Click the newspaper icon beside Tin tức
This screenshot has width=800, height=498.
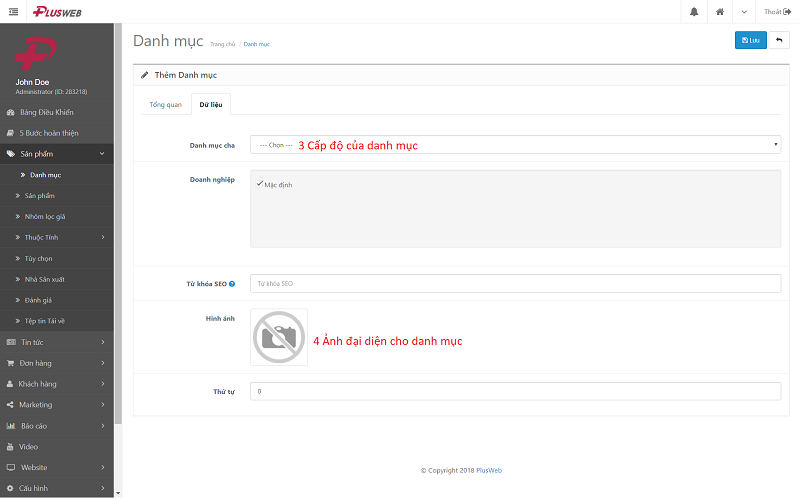11,342
